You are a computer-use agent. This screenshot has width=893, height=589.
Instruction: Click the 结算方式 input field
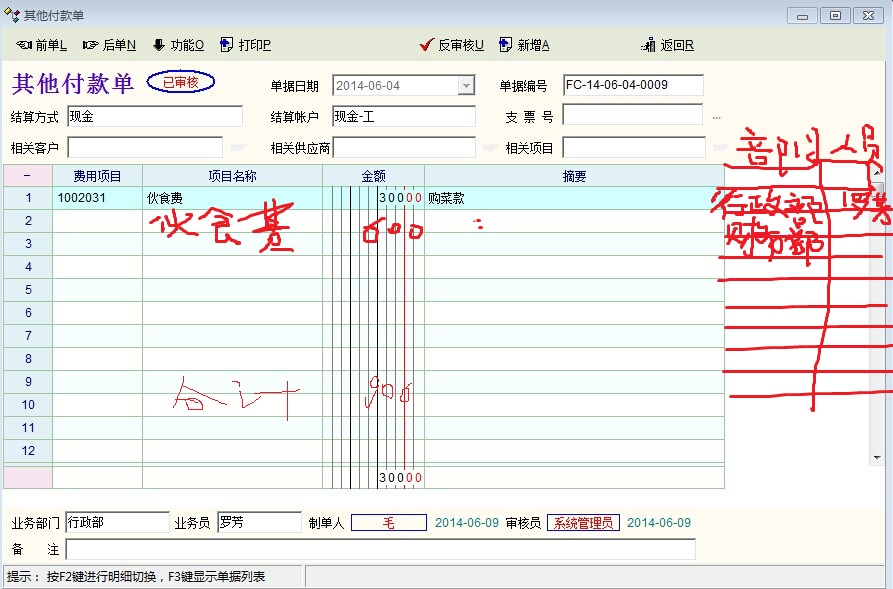click(x=155, y=116)
